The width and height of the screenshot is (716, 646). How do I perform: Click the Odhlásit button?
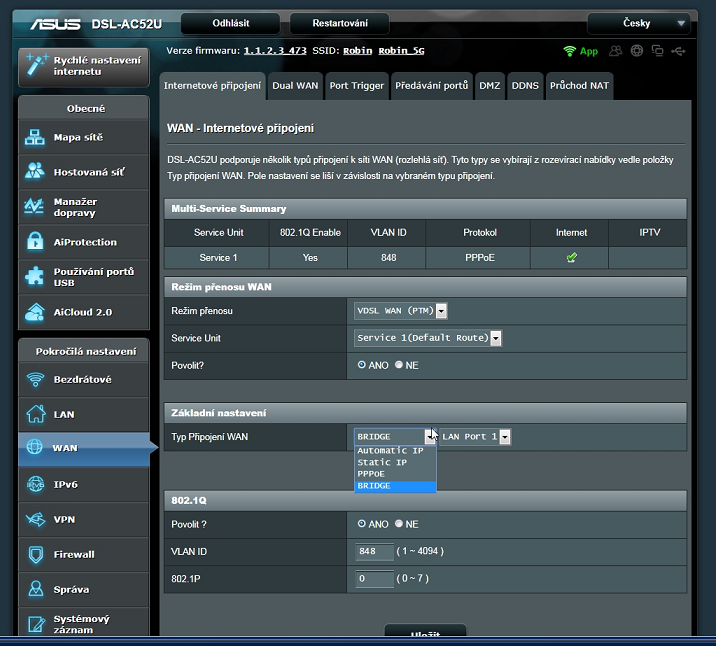(x=231, y=23)
